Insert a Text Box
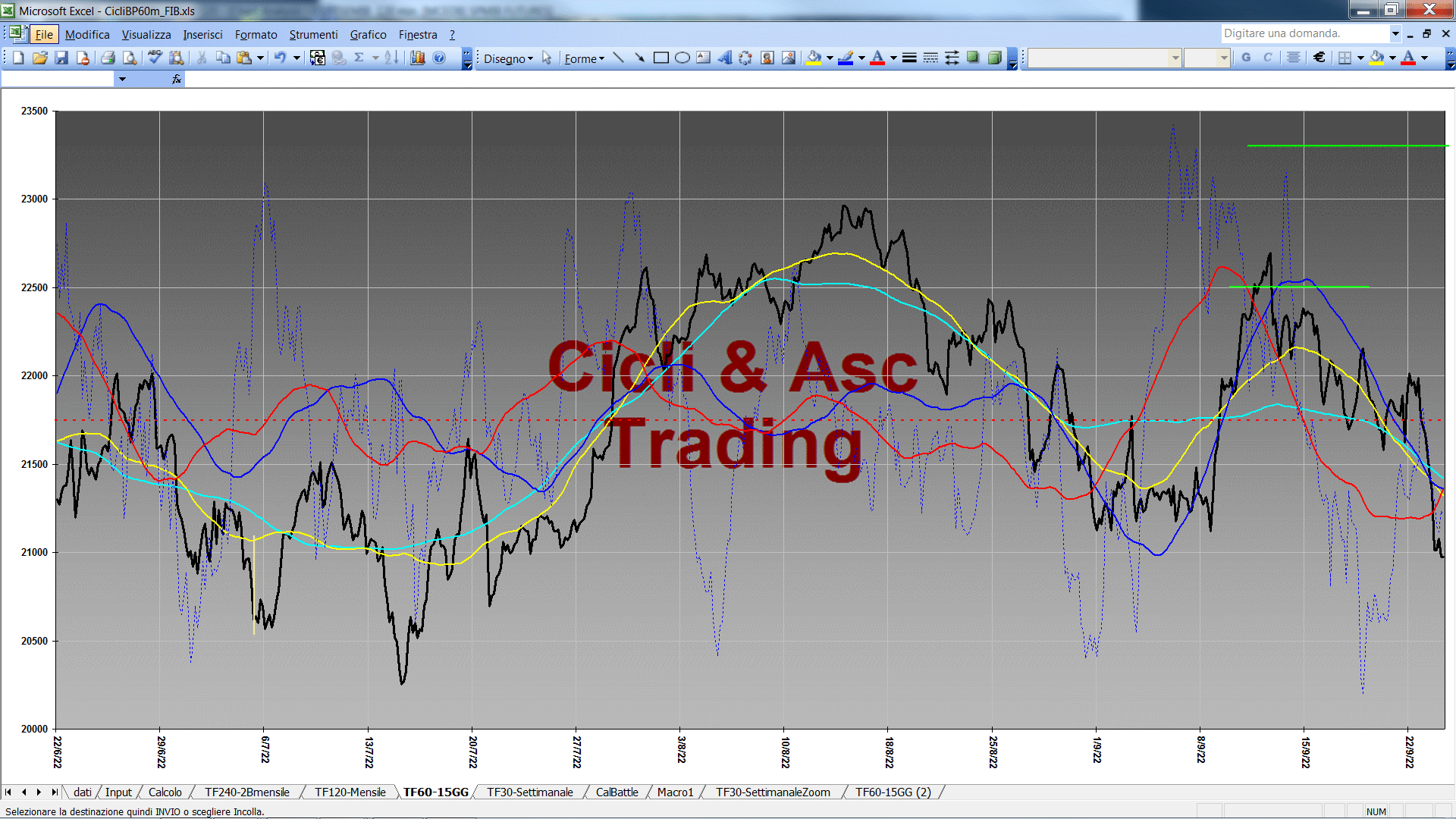This screenshot has height=819, width=1456. (x=703, y=58)
